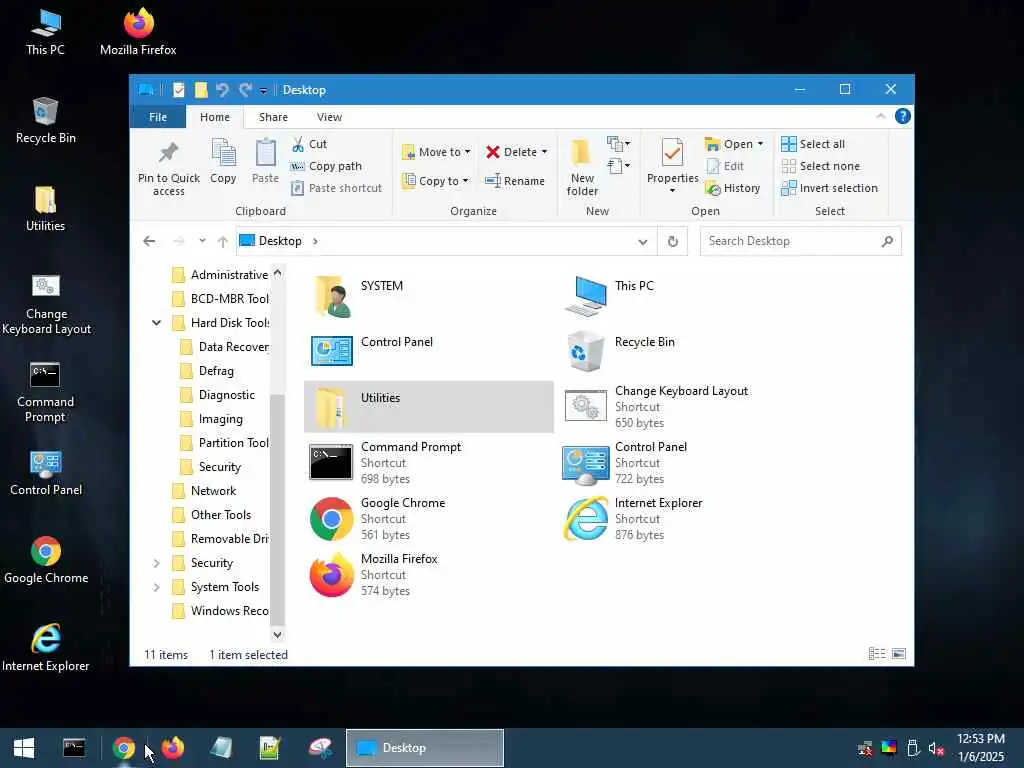The image size is (1024, 768).
Task: Open the Open button dropdown arrow
Action: click(760, 144)
